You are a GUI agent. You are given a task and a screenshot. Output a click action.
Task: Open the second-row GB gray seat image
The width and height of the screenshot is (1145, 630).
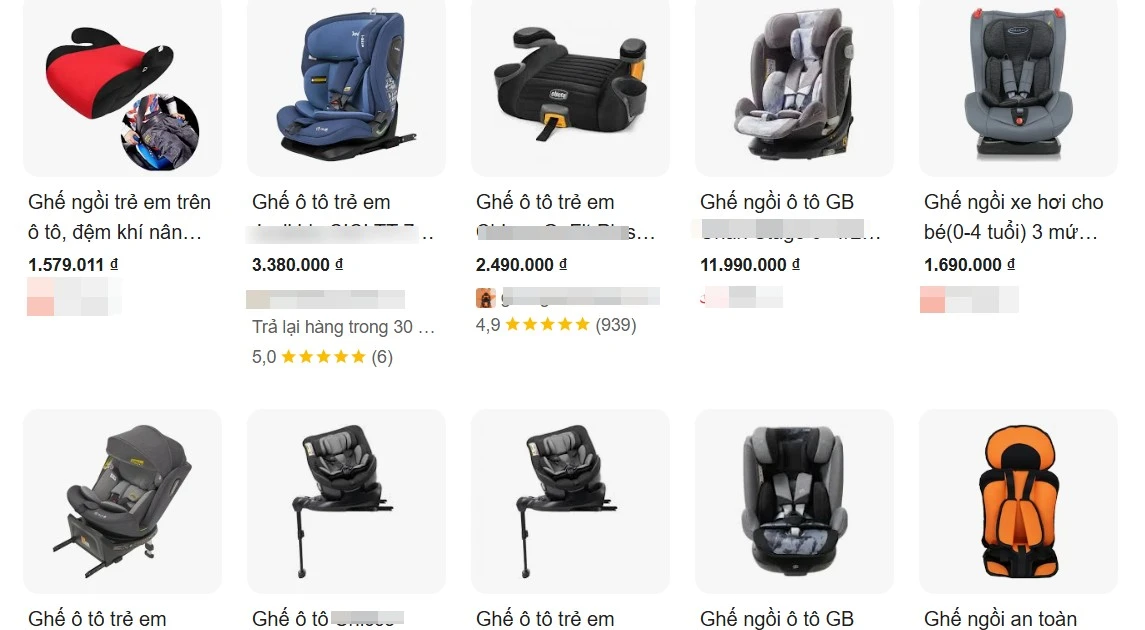coord(794,501)
